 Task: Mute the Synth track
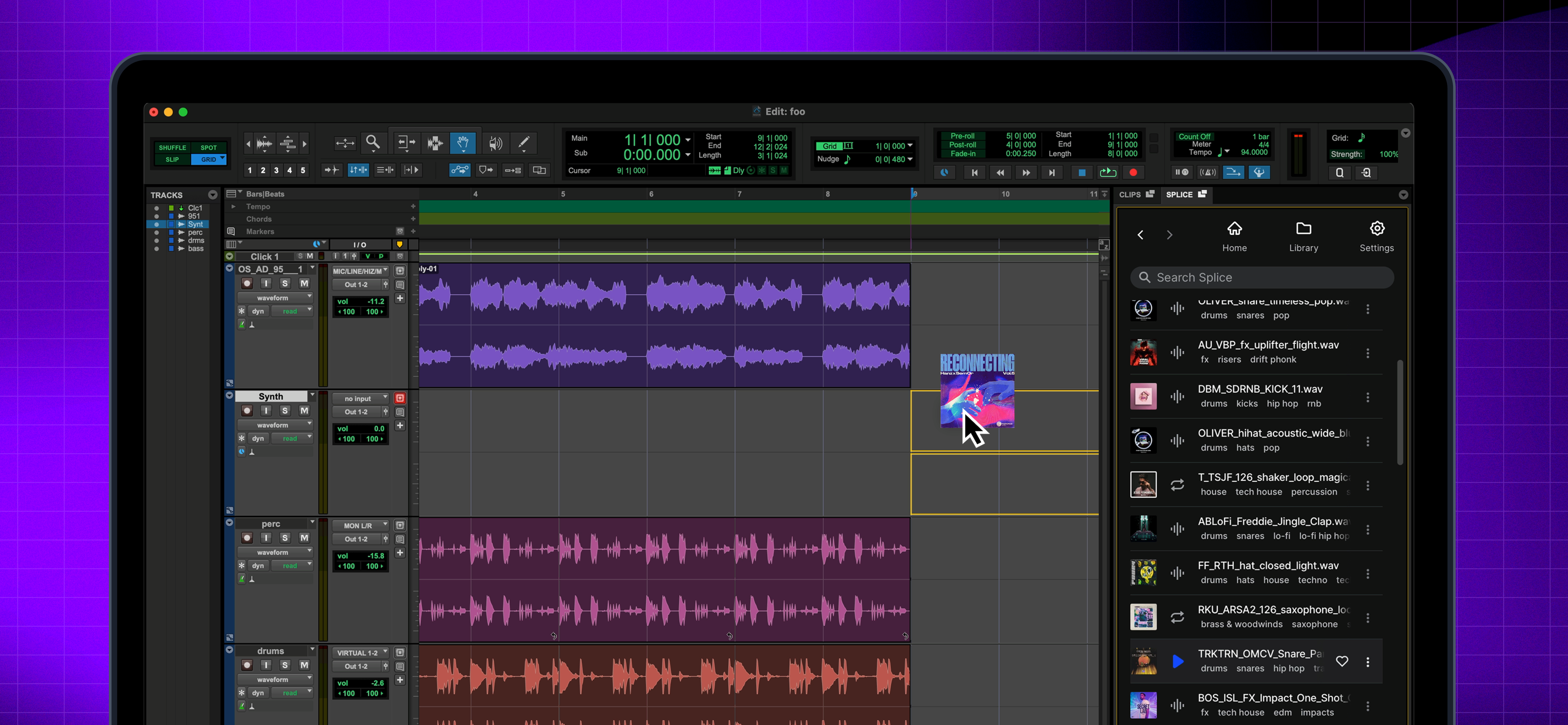click(304, 411)
